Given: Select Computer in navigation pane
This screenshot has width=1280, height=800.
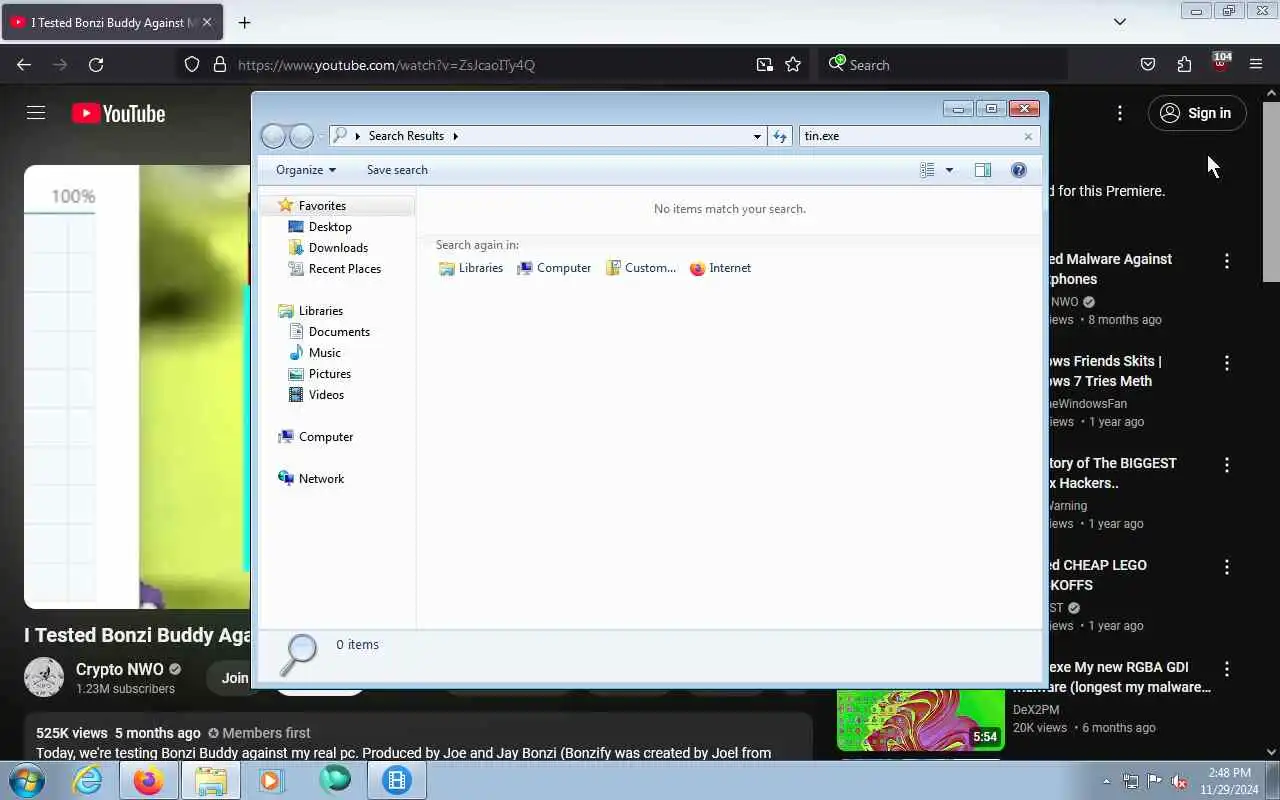Looking at the screenshot, I should (325, 437).
